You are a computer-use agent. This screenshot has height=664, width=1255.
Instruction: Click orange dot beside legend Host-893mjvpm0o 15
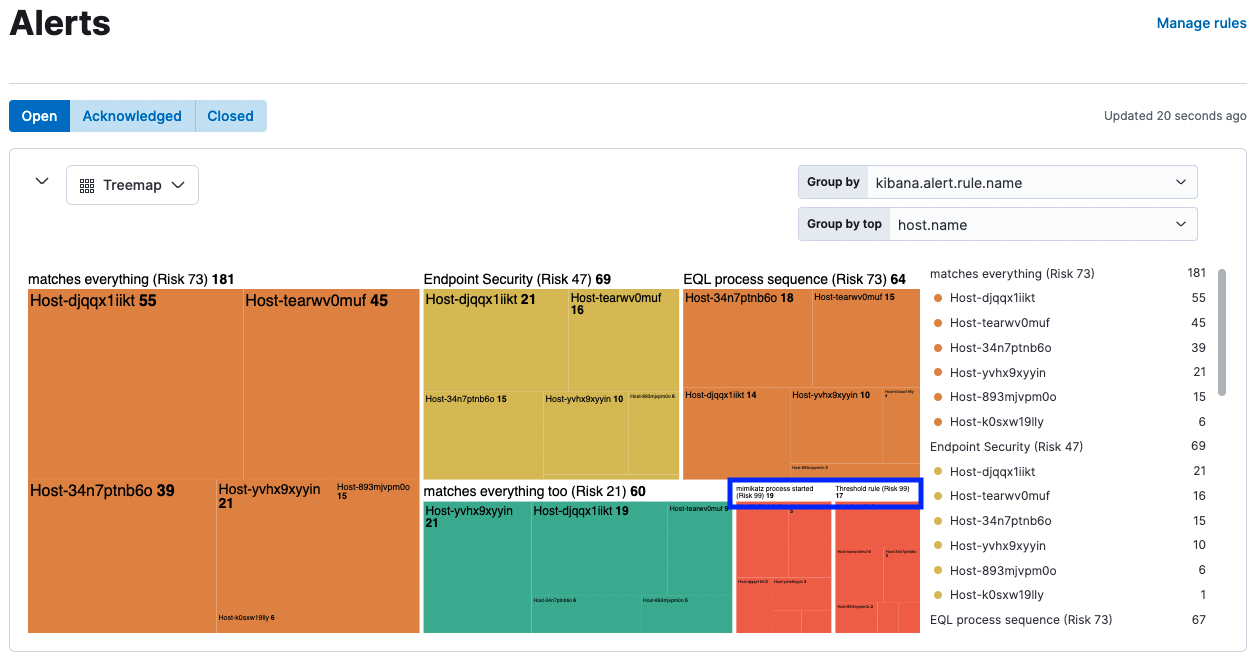(938, 397)
